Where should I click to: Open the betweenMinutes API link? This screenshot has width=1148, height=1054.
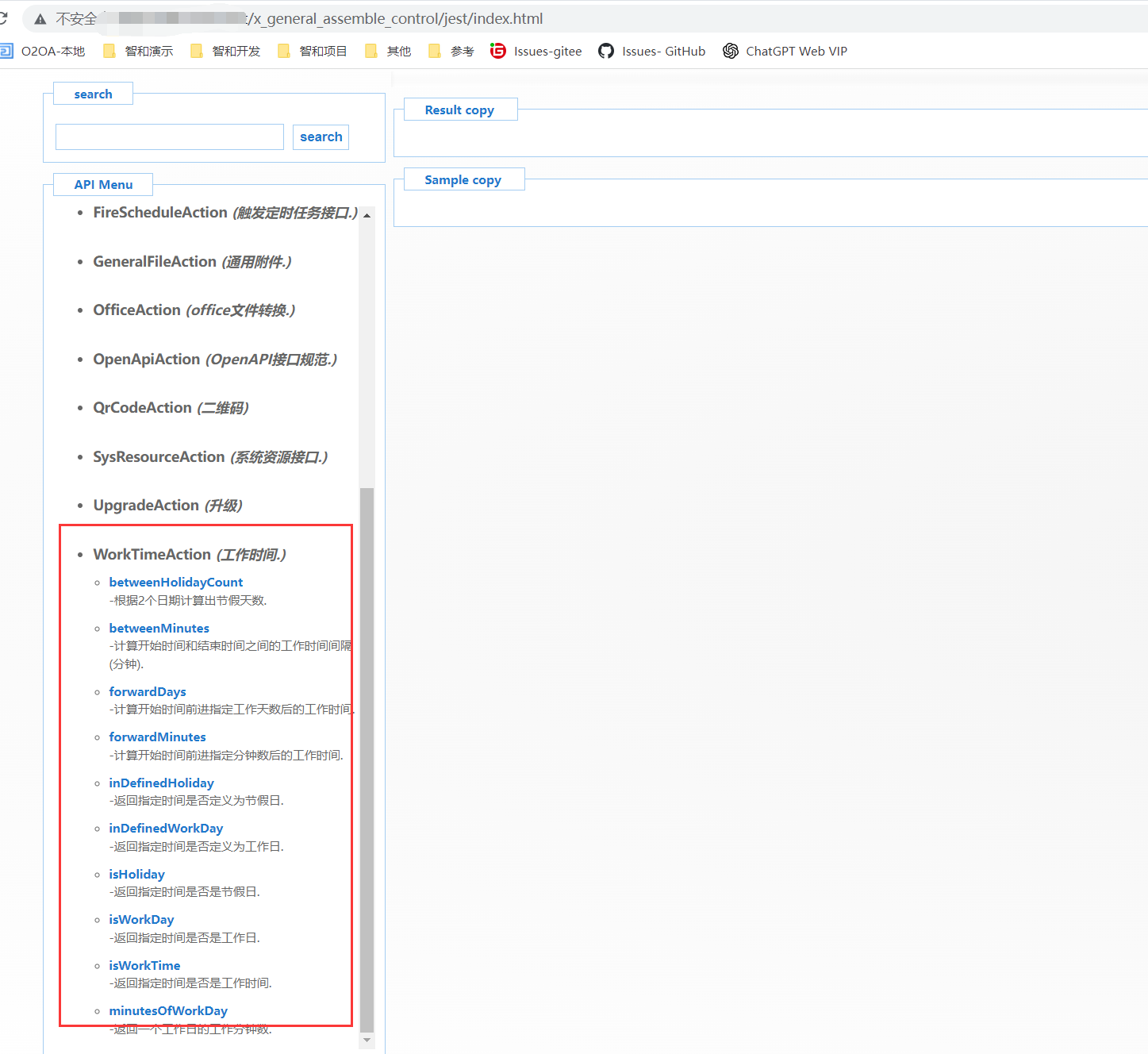pos(159,629)
